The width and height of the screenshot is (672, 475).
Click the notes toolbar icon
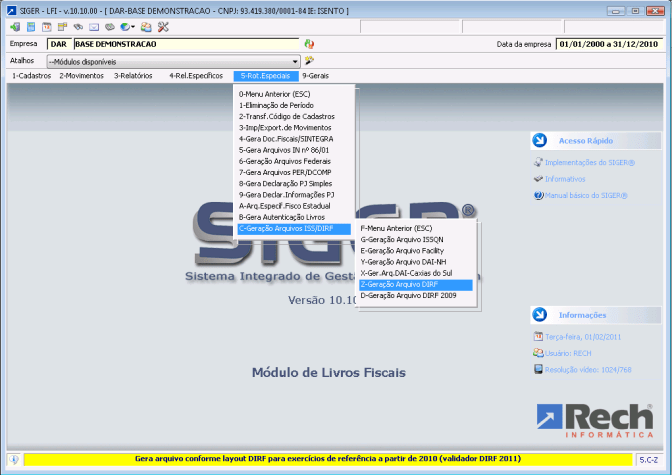[x=63, y=27]
